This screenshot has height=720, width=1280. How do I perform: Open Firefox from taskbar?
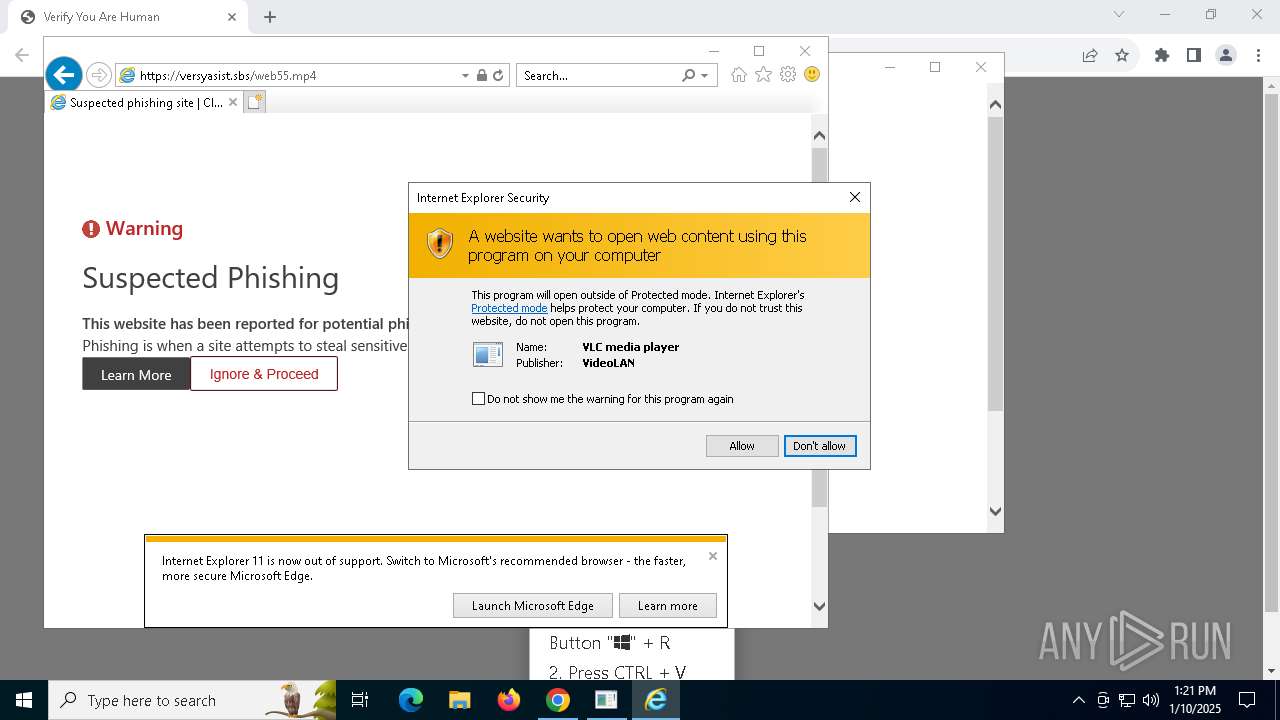pos(509,700)
